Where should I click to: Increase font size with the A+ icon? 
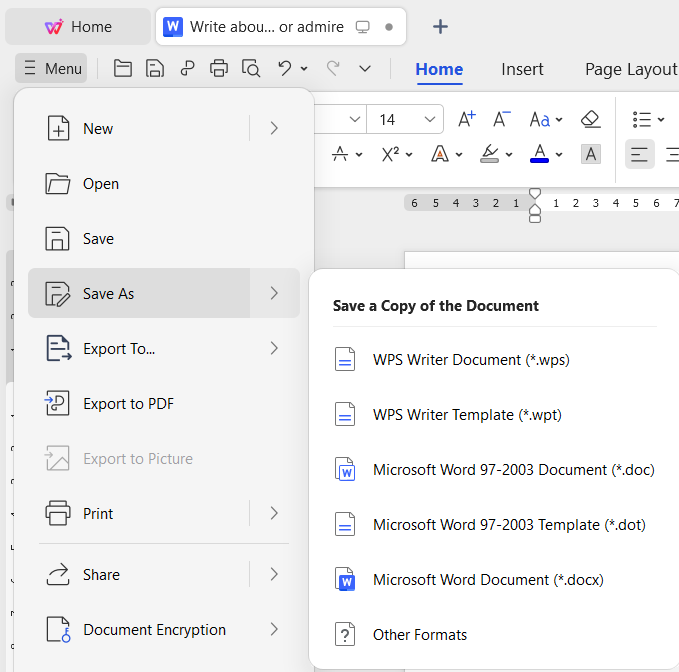point(467,119)
